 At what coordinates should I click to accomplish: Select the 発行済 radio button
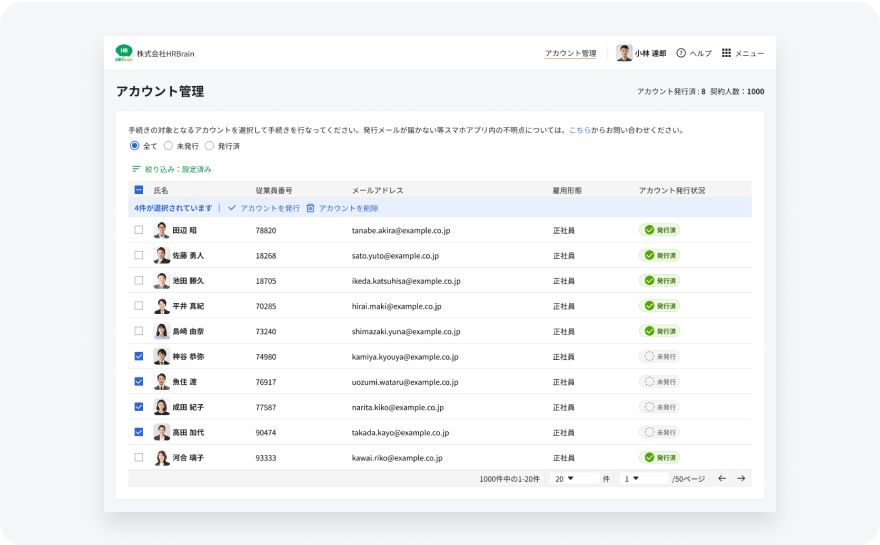pos(209,146)
